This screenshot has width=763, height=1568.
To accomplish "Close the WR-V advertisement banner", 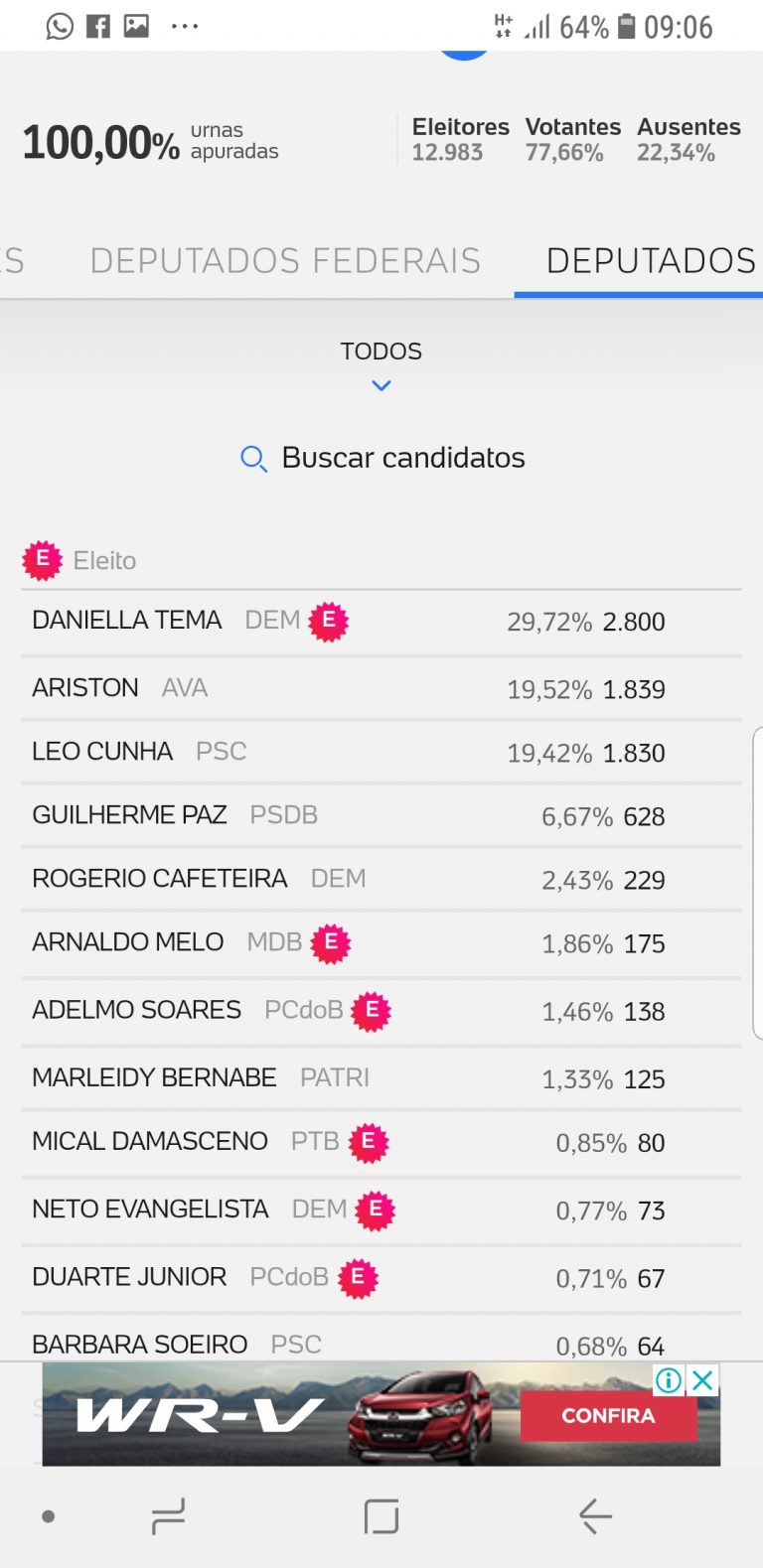I will pyautogui.click(x=702, y=1379).
